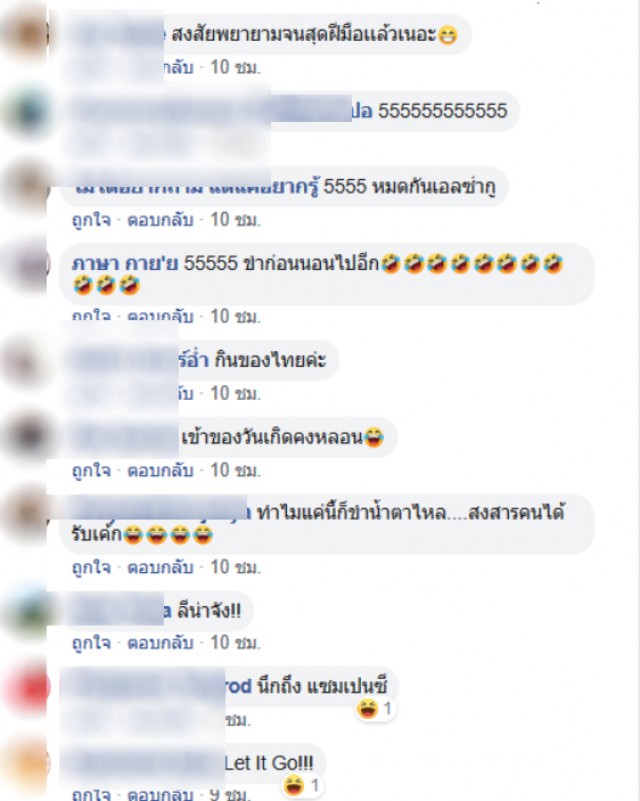
Task: Reply to the ลีน่าจัง!! comment
Action: [160, 643]
